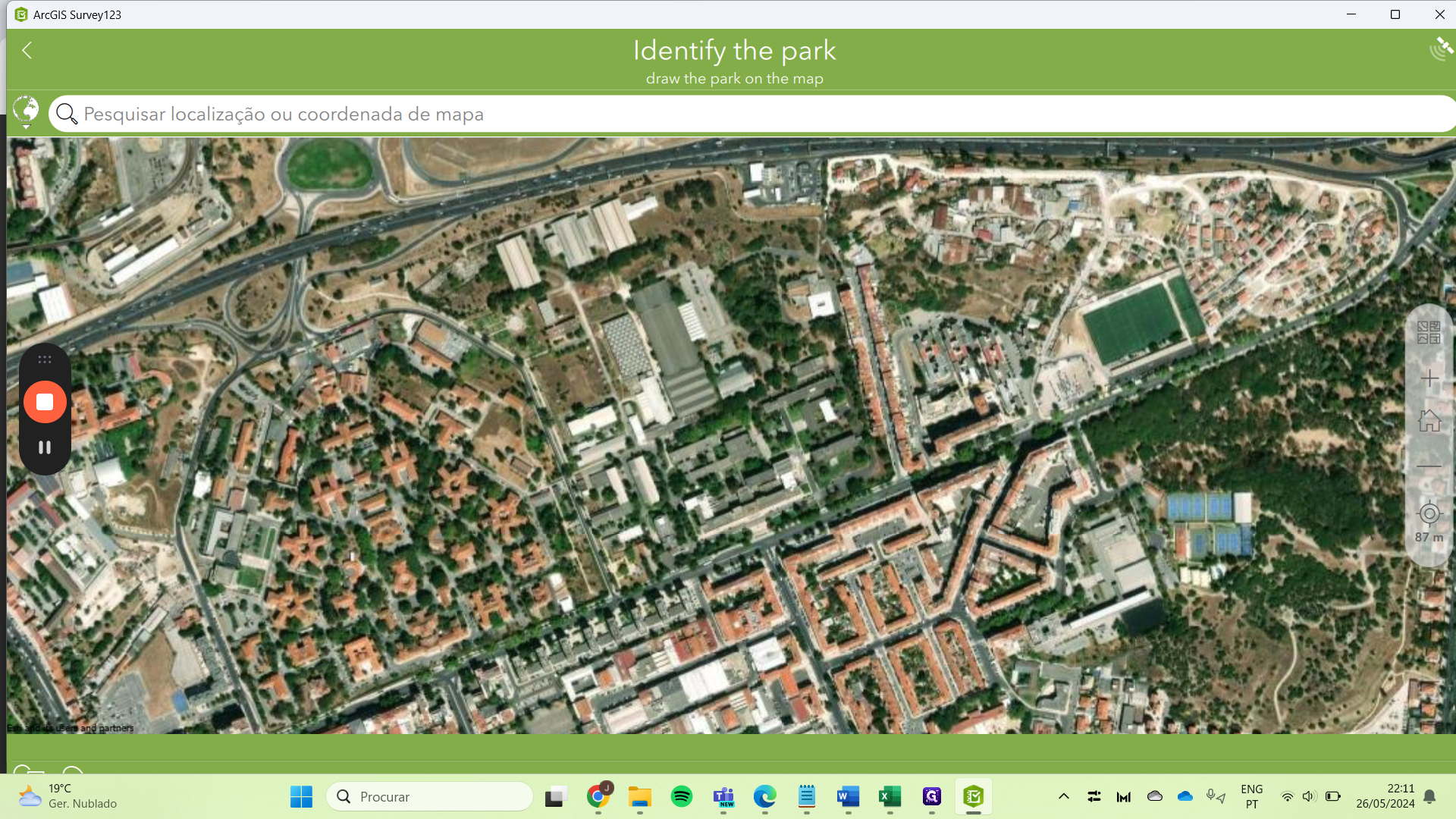The width and height of the screenshot is (1456, 819).
Task: Open Excel from the taskbar
Action: coord(890,796)
